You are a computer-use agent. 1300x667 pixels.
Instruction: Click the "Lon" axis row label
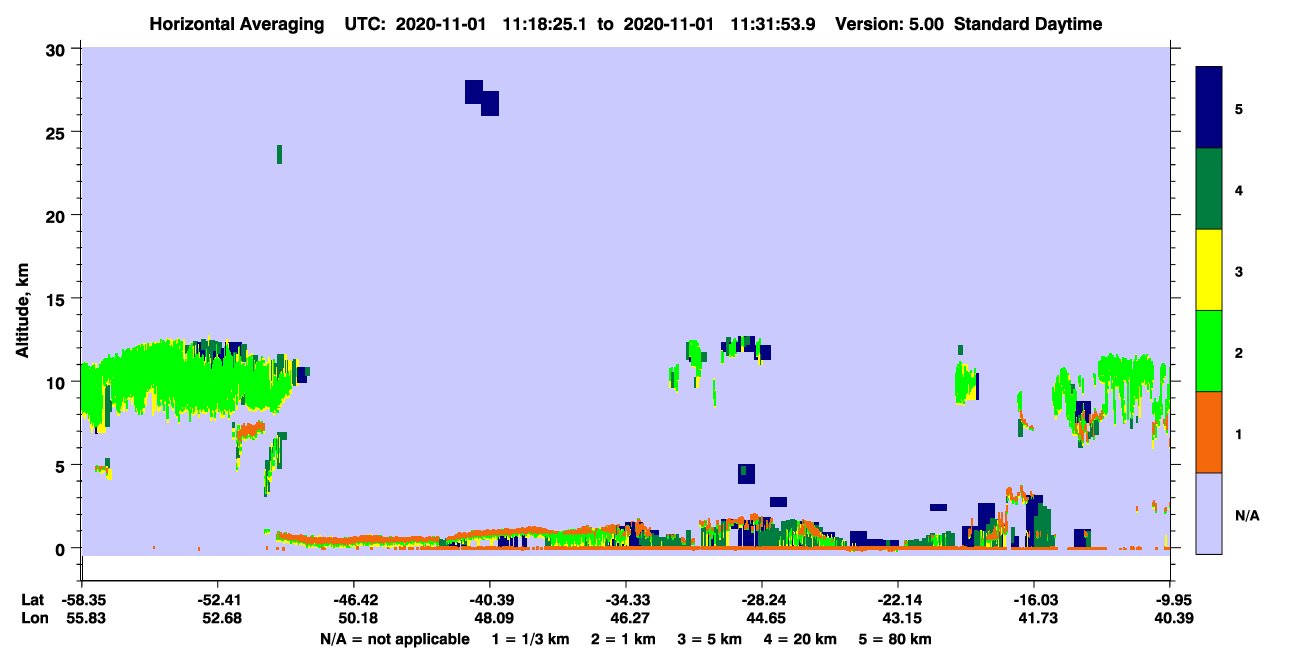pos(34,619)
